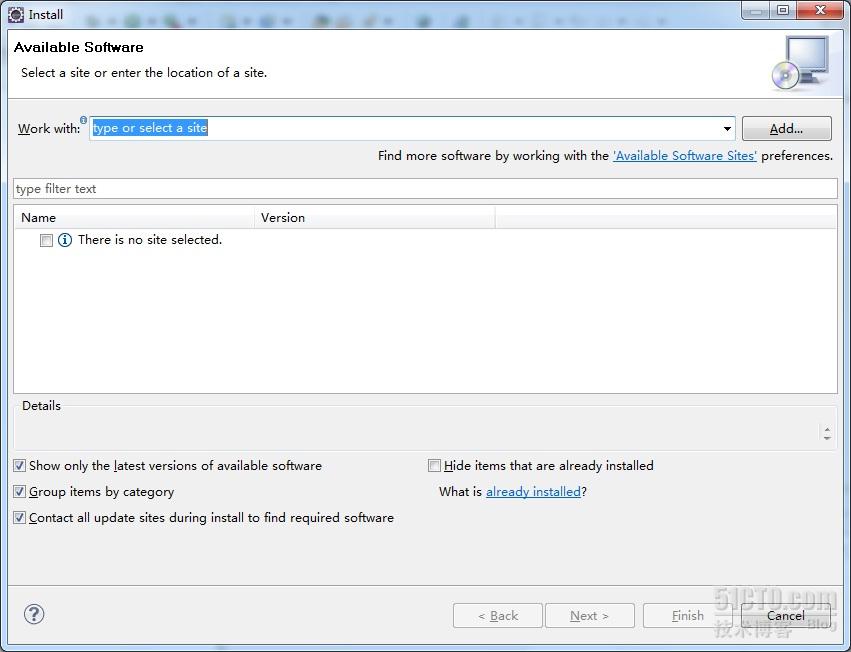Screen dimensions: 851x652
Task: Click the Details pane scroll stepper arrows
Action: coord(827,433)
